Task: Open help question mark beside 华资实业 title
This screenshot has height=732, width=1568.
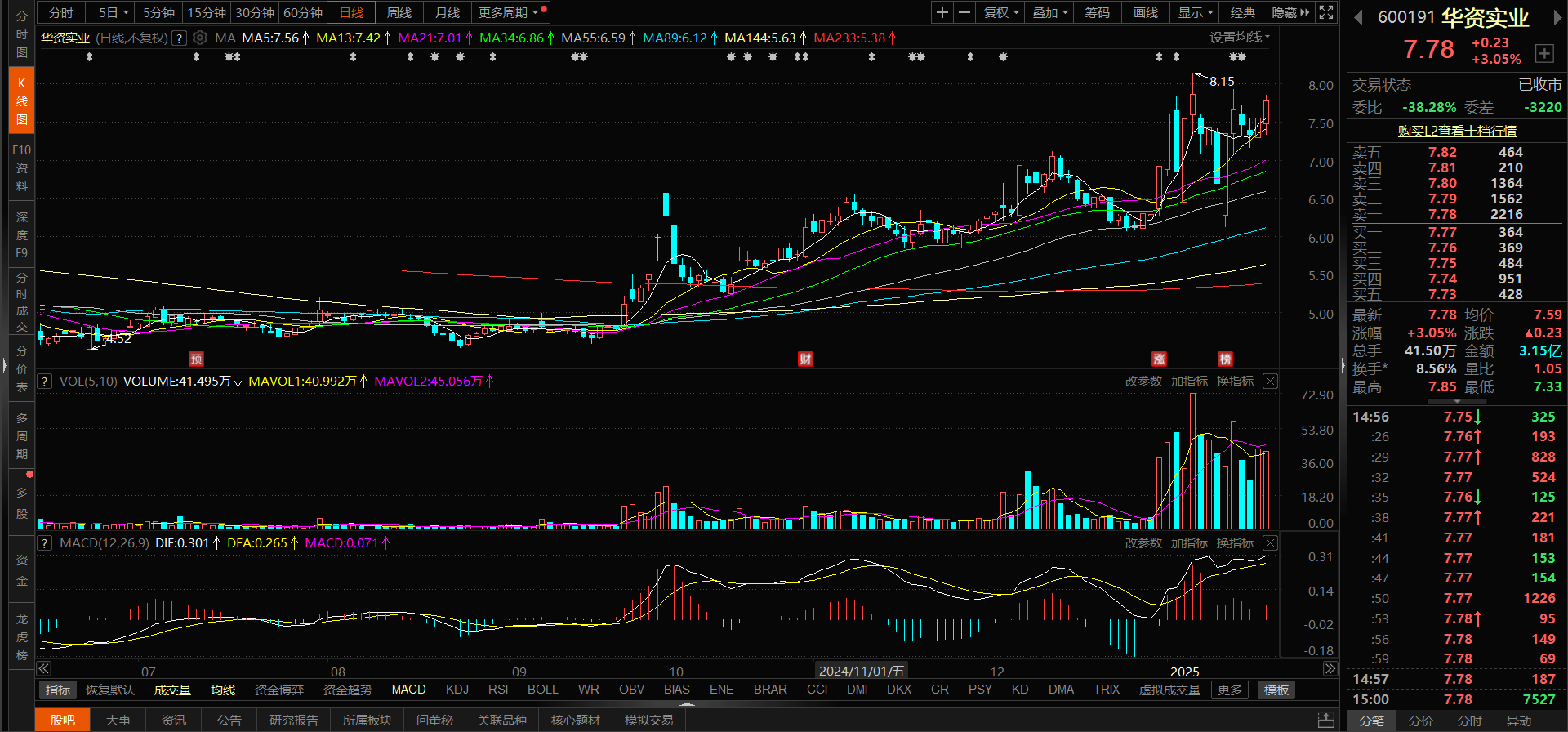Action: point(180,38)
